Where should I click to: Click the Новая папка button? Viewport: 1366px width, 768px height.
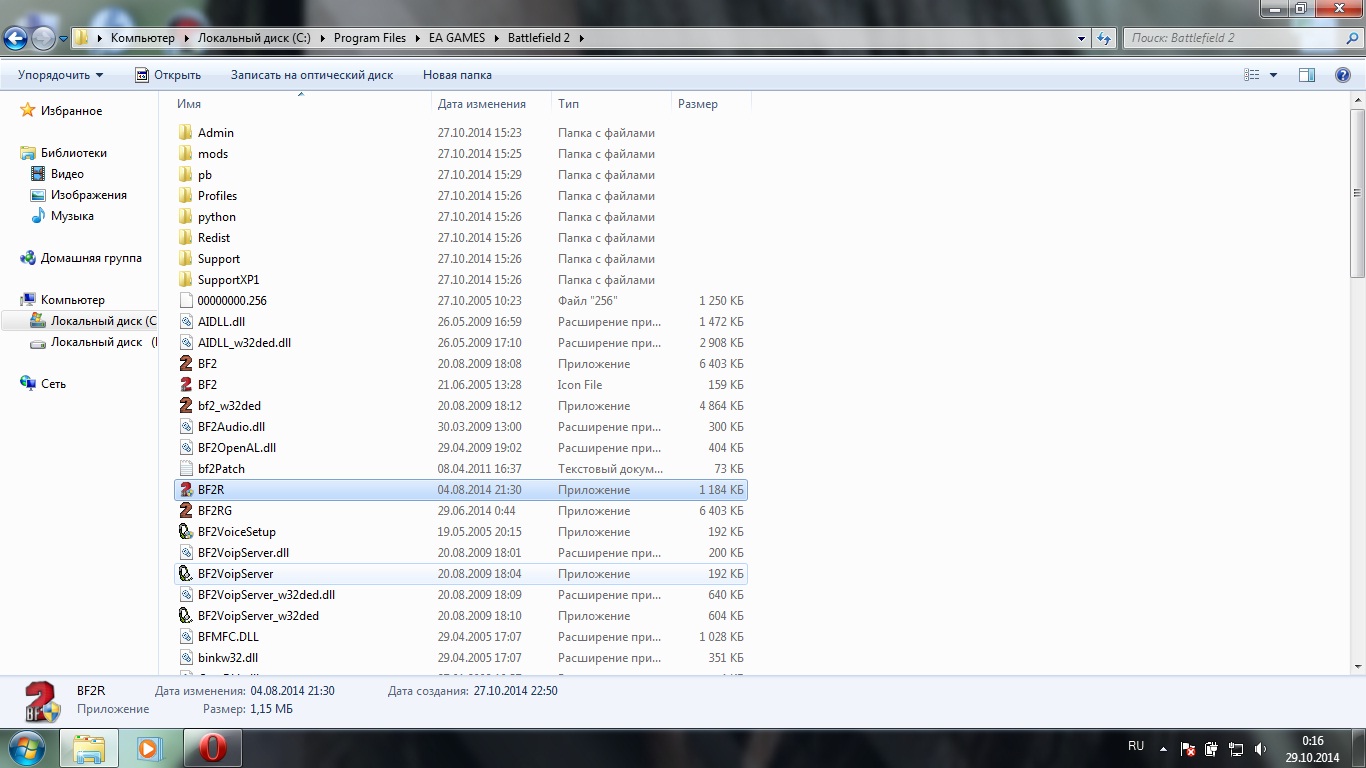pyautogui.click(x=457, y=75)
